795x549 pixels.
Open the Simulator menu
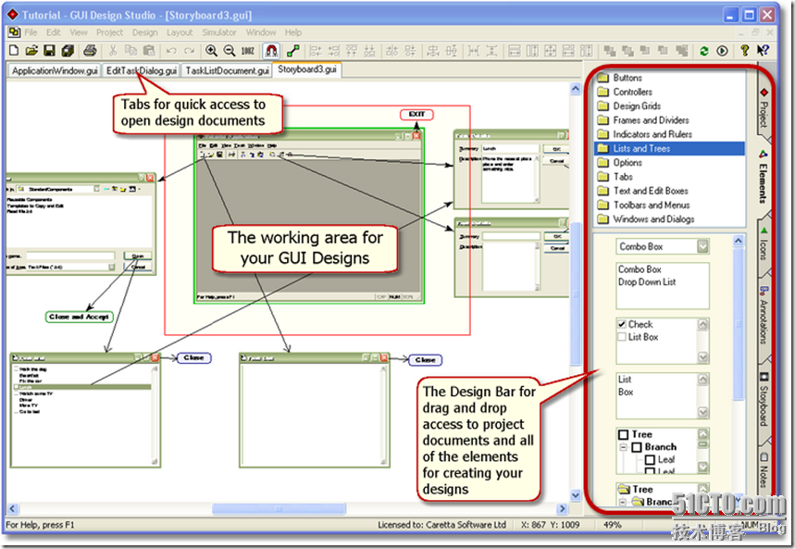click(219, 32)
